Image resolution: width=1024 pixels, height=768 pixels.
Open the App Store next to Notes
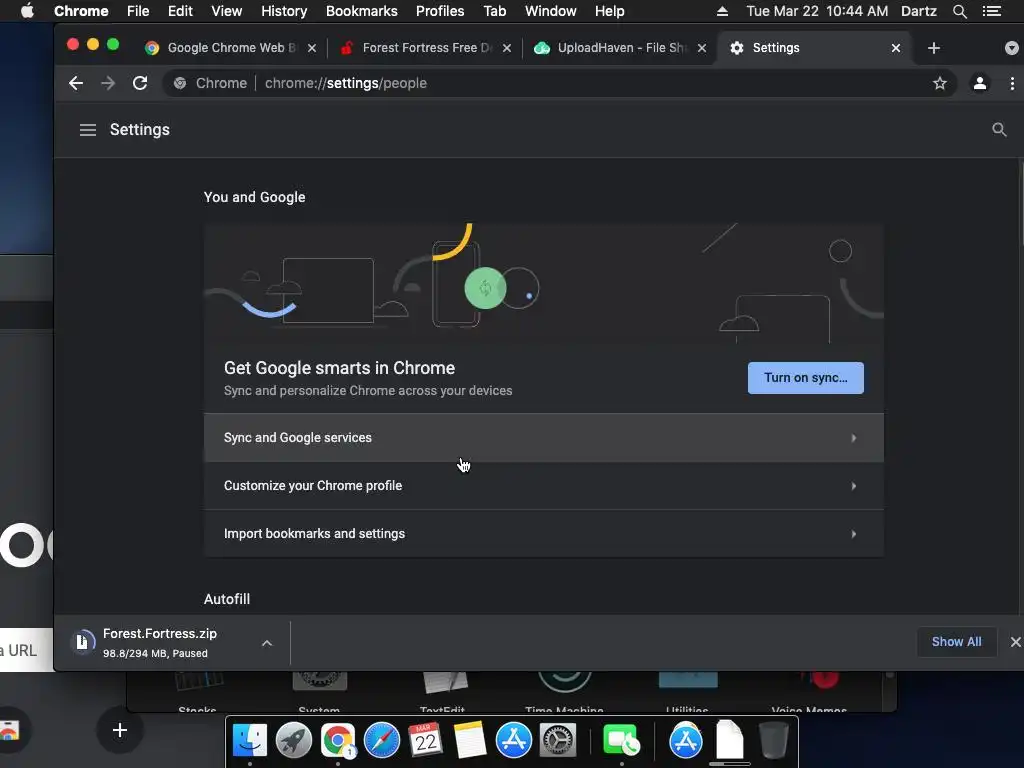(x=513, y=741)
